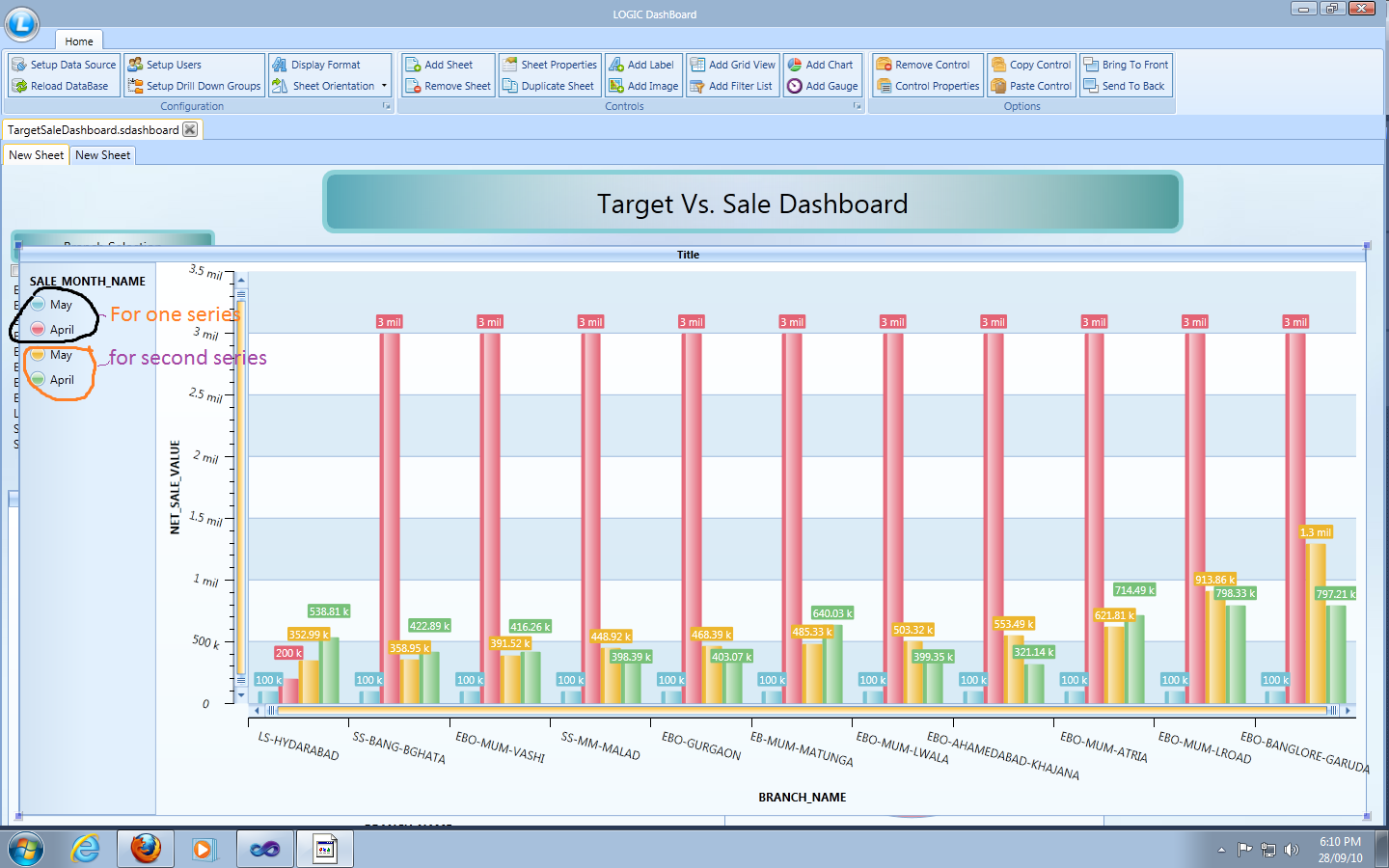The image size is (1389, 868).
Task: Click the chart's horizontal scrollbar left arrow
Action: click(256, 711)
